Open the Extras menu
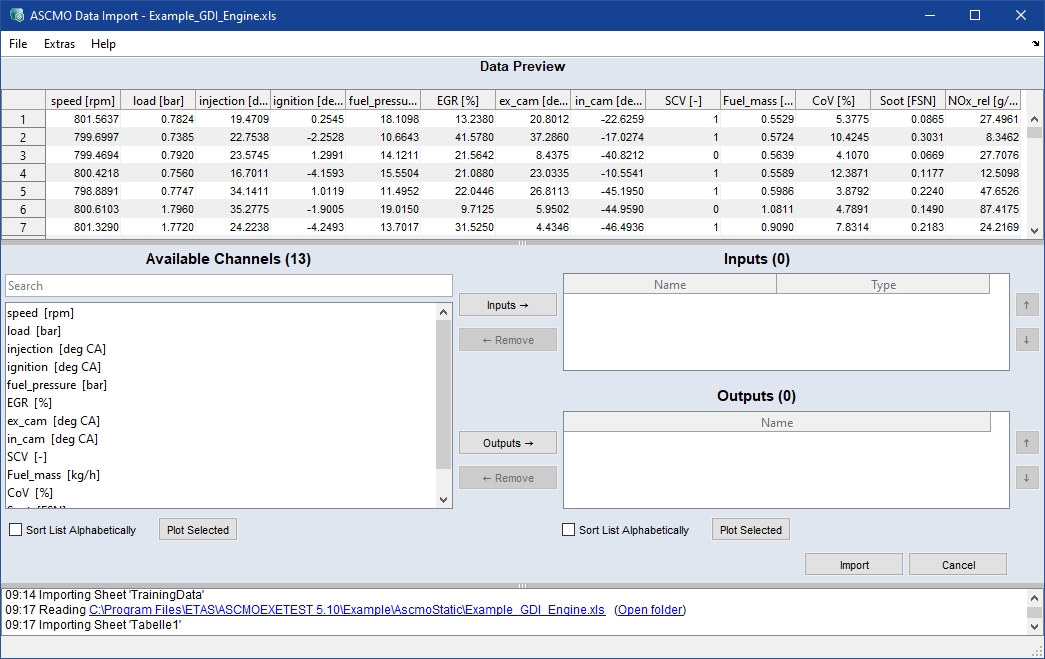This screenshot has width=1045, height=659. [59, 44]
